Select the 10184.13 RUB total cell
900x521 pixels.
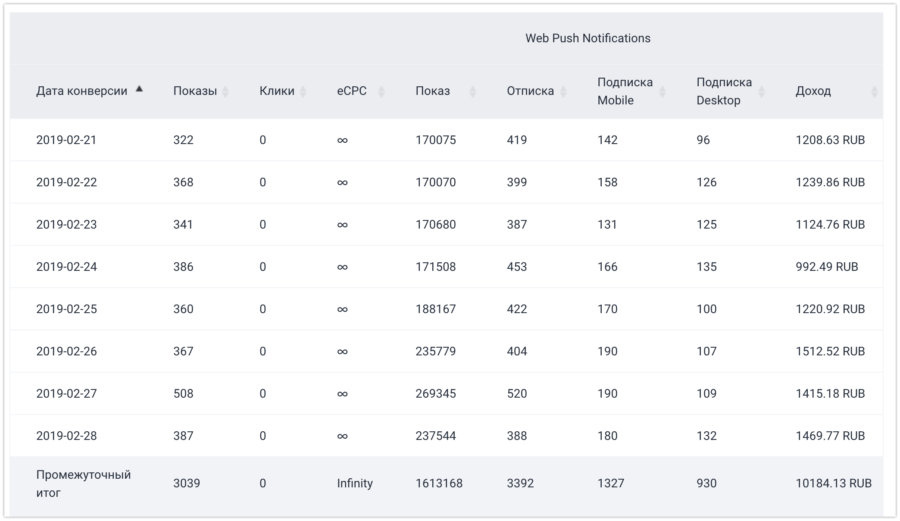pyautogui.click(x=833, y=484)
